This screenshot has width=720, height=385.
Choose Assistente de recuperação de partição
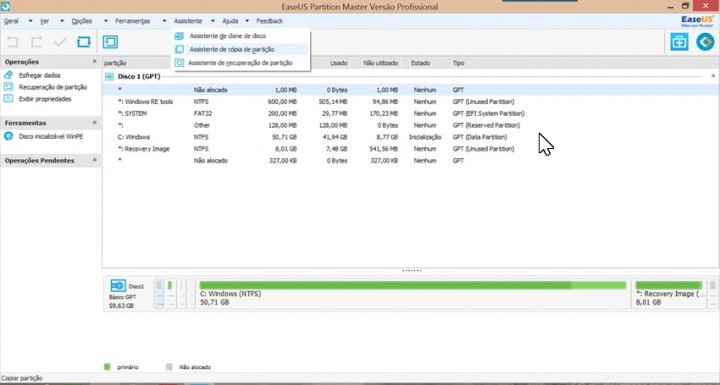240,62
